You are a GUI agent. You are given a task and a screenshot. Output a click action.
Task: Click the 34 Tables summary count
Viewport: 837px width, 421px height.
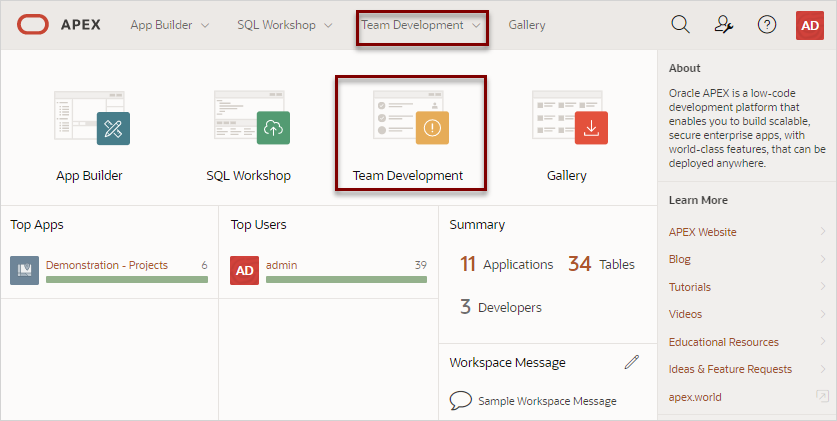(x=602, y=264)
